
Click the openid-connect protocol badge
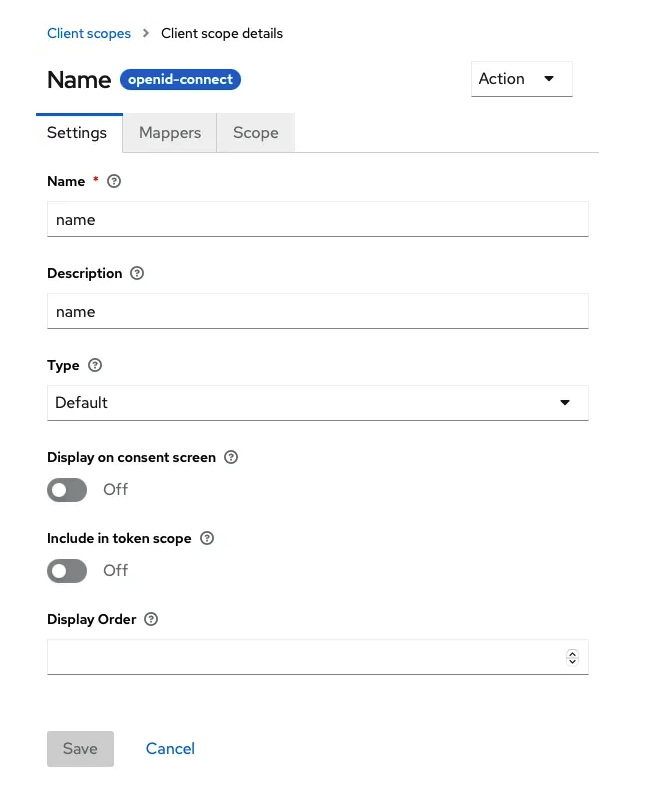point(180,79)
